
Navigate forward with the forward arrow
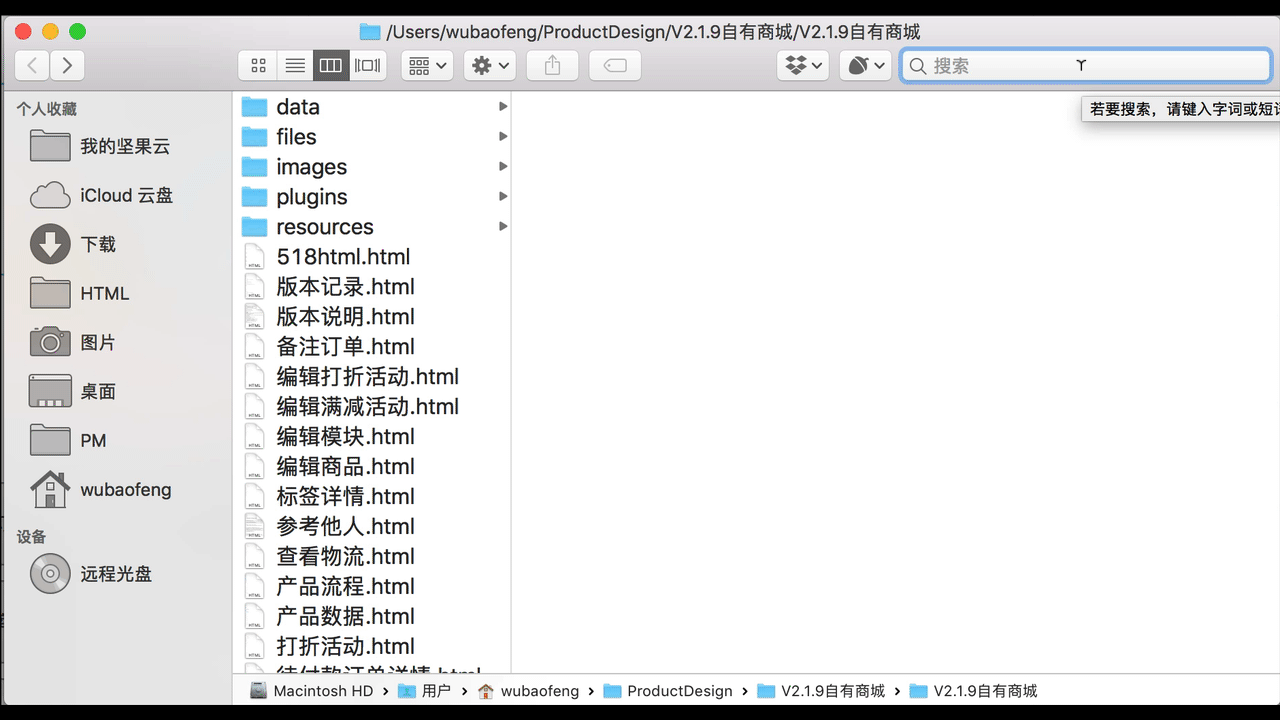67,65
